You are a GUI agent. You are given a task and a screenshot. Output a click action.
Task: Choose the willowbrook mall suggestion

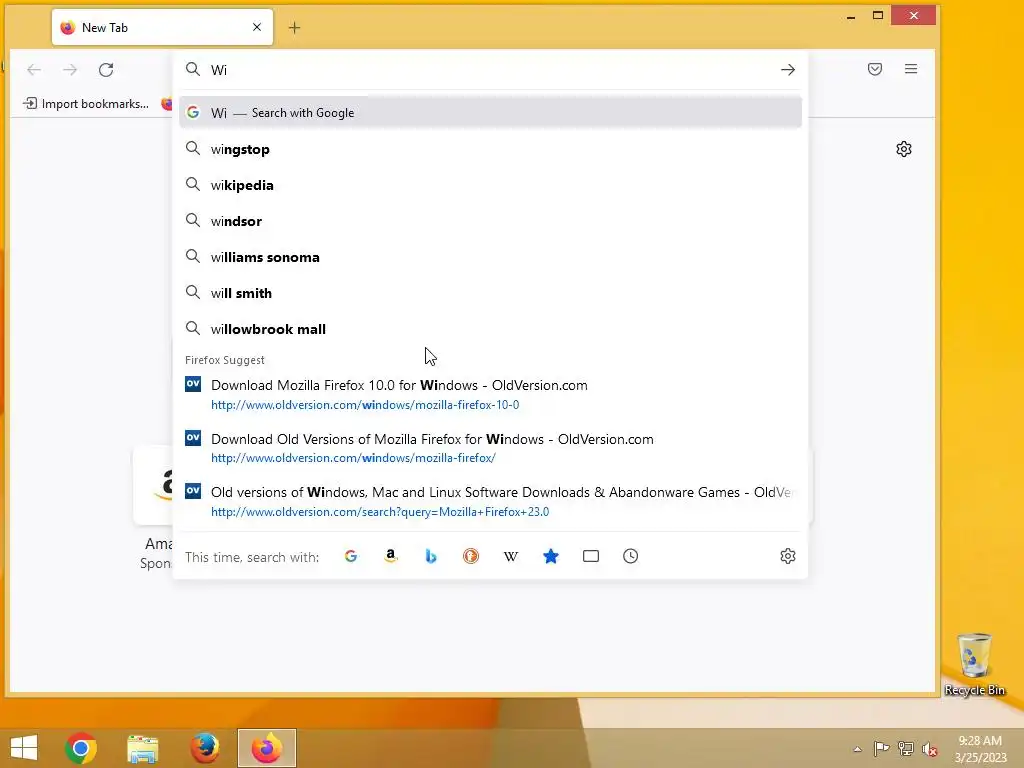tap(490, 329)
